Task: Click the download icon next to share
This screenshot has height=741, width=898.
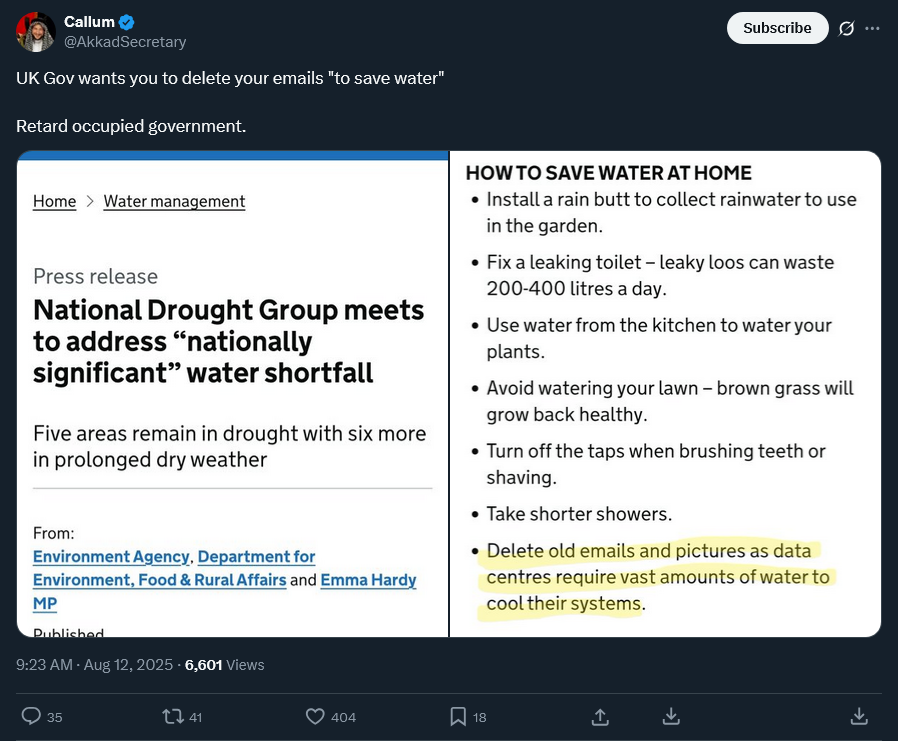Action: tap(672, 716)
